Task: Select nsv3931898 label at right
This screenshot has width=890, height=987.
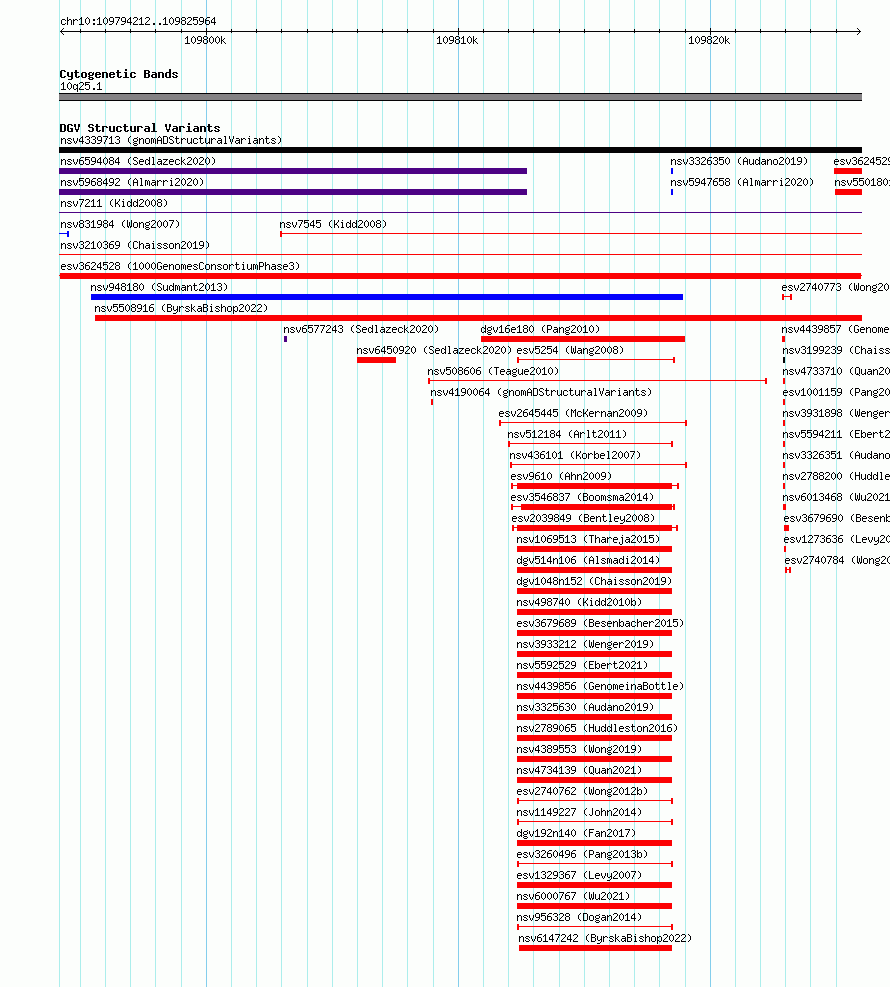Action: [836, 413]
